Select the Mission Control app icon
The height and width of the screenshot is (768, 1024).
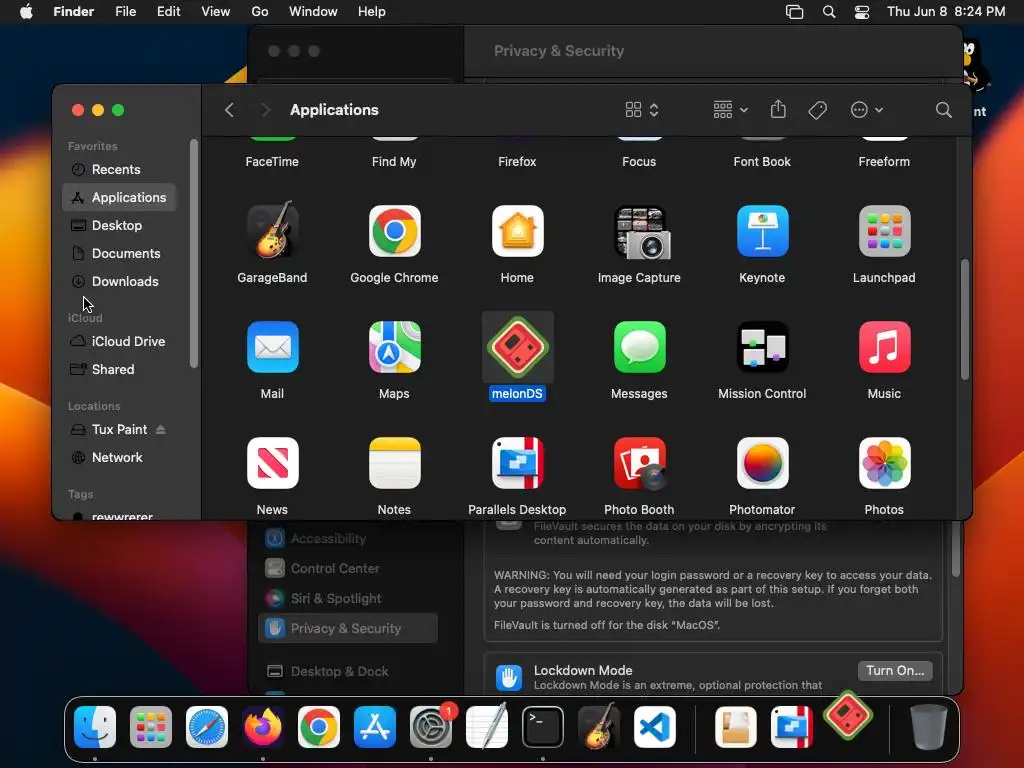762,347
